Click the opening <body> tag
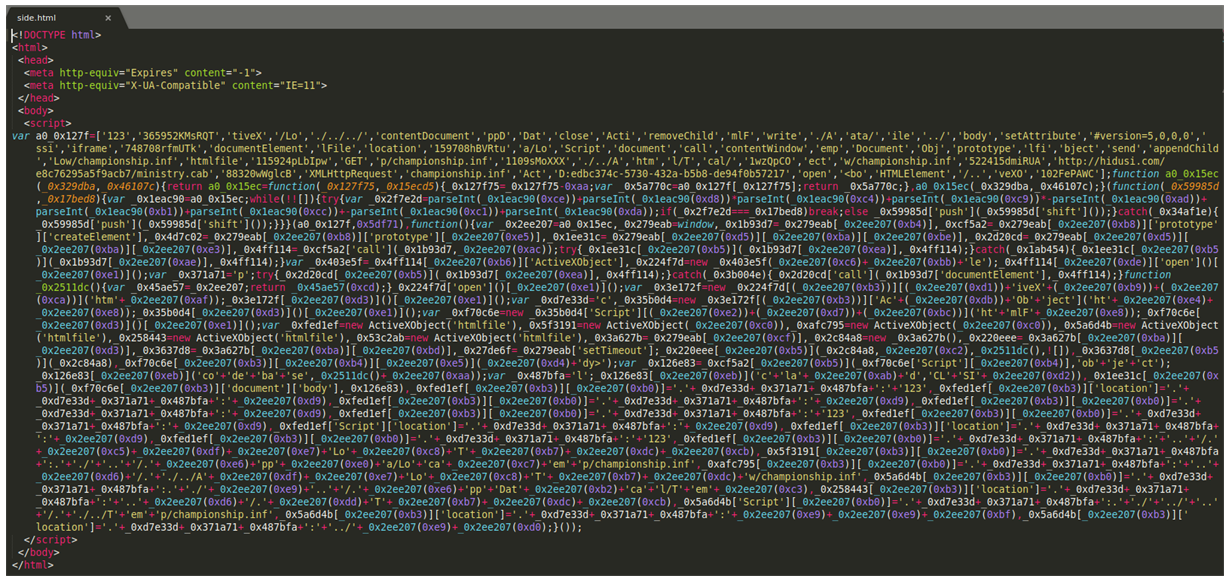This screenshot has height=582, width=1231. pos(35,110)
